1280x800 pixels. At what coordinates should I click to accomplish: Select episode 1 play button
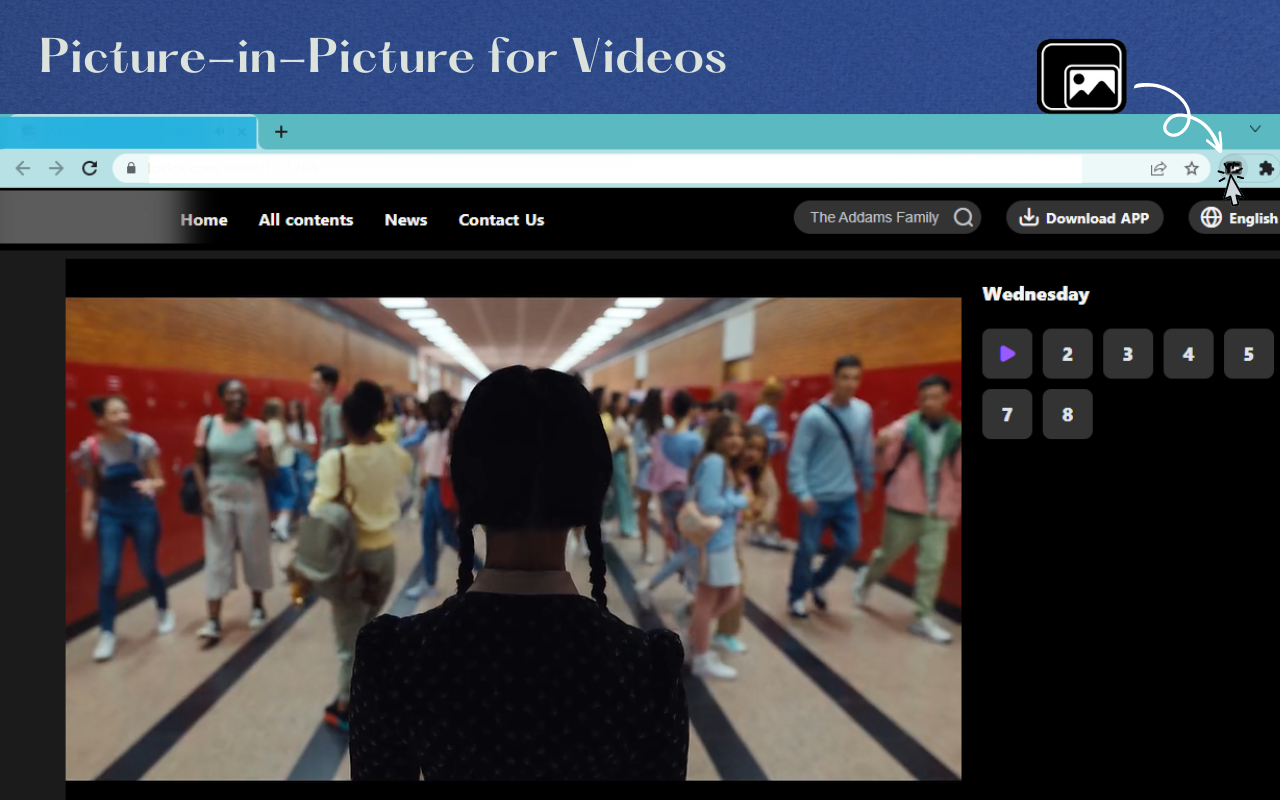pyautogui.click(x=1007, y=354)
